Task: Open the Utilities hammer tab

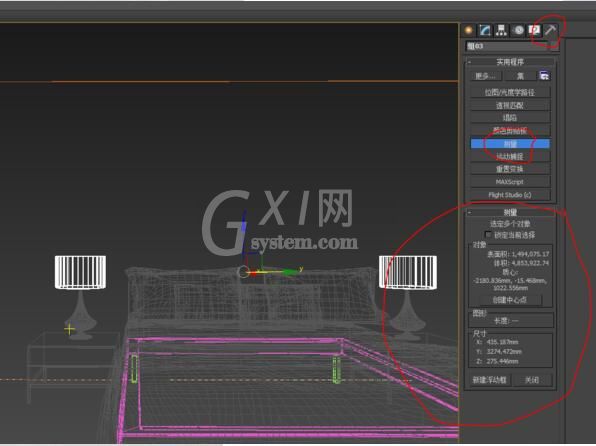Action: click(x=550, y=30)
